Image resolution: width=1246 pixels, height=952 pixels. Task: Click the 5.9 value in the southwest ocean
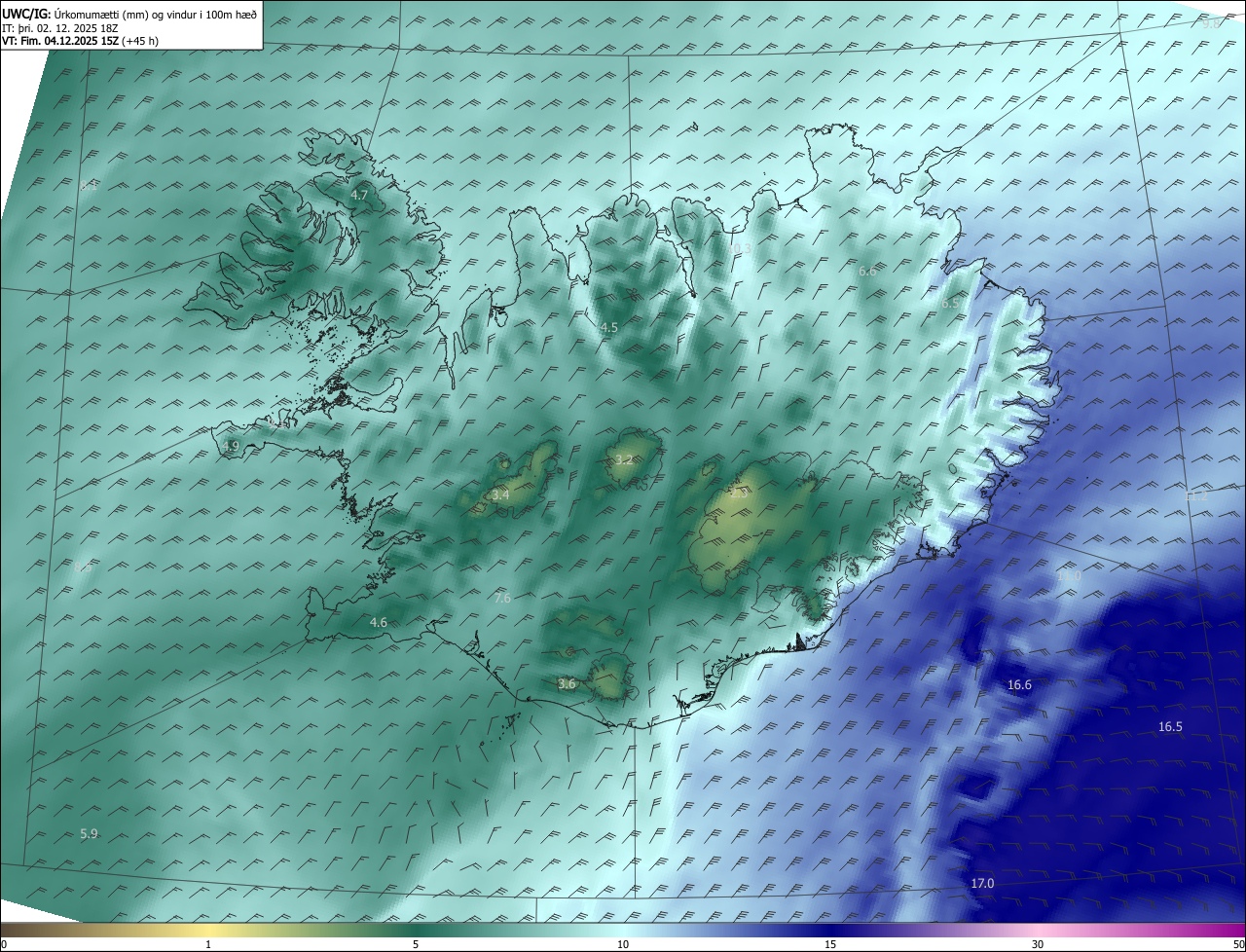click(89, 833)
